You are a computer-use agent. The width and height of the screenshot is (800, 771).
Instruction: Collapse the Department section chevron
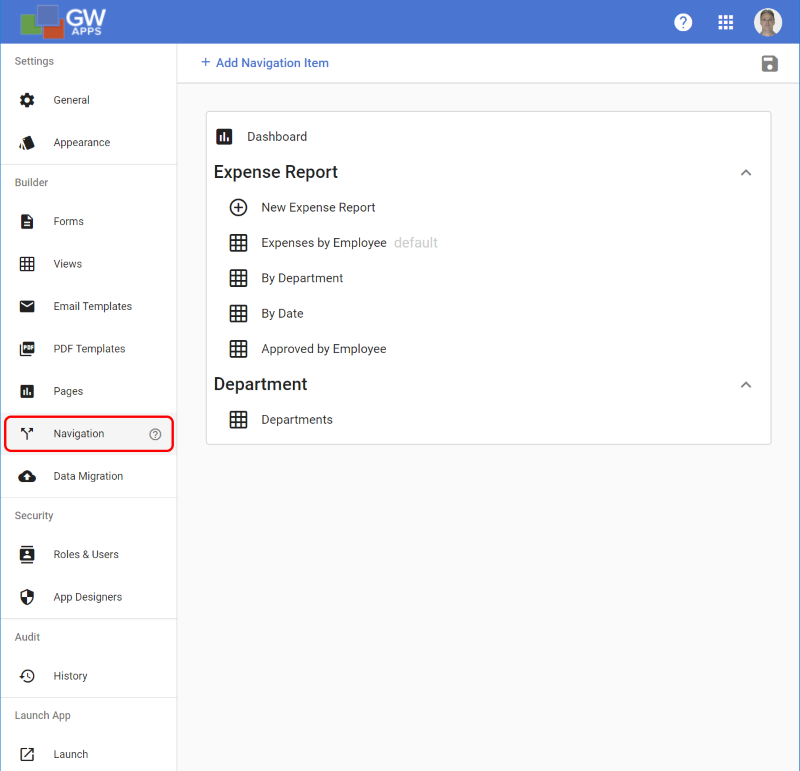746,385
